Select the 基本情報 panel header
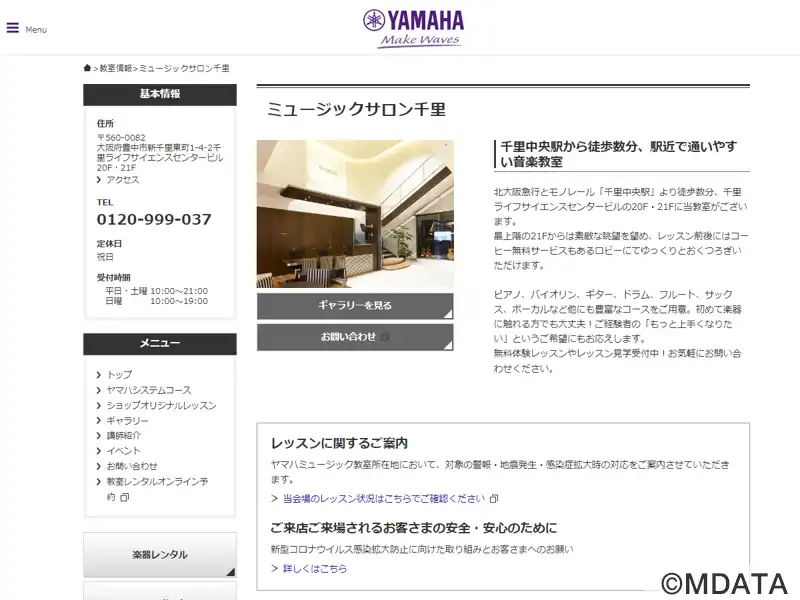This screenshot has width=800, height=600. pos(160,94)
